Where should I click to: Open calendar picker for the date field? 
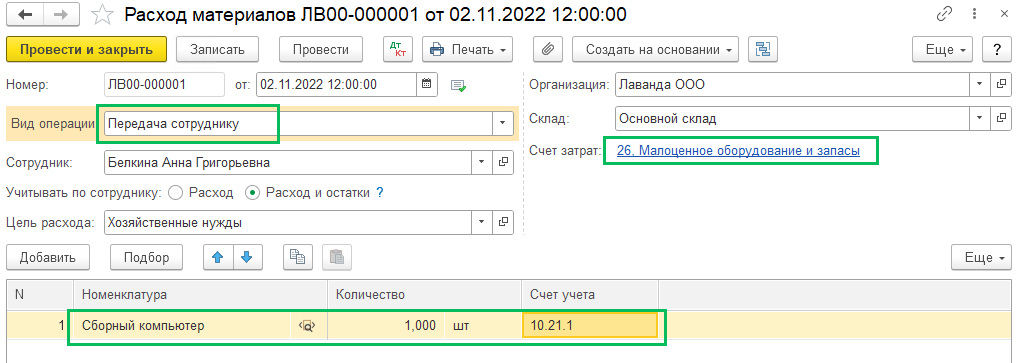[426, 84]
